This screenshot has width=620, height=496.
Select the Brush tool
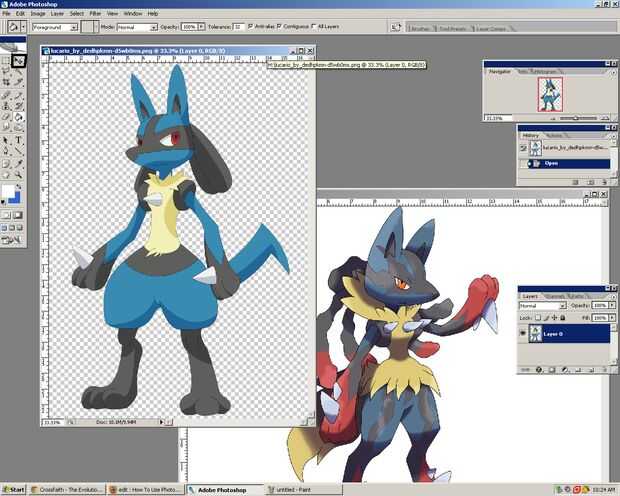click(18, 95)
